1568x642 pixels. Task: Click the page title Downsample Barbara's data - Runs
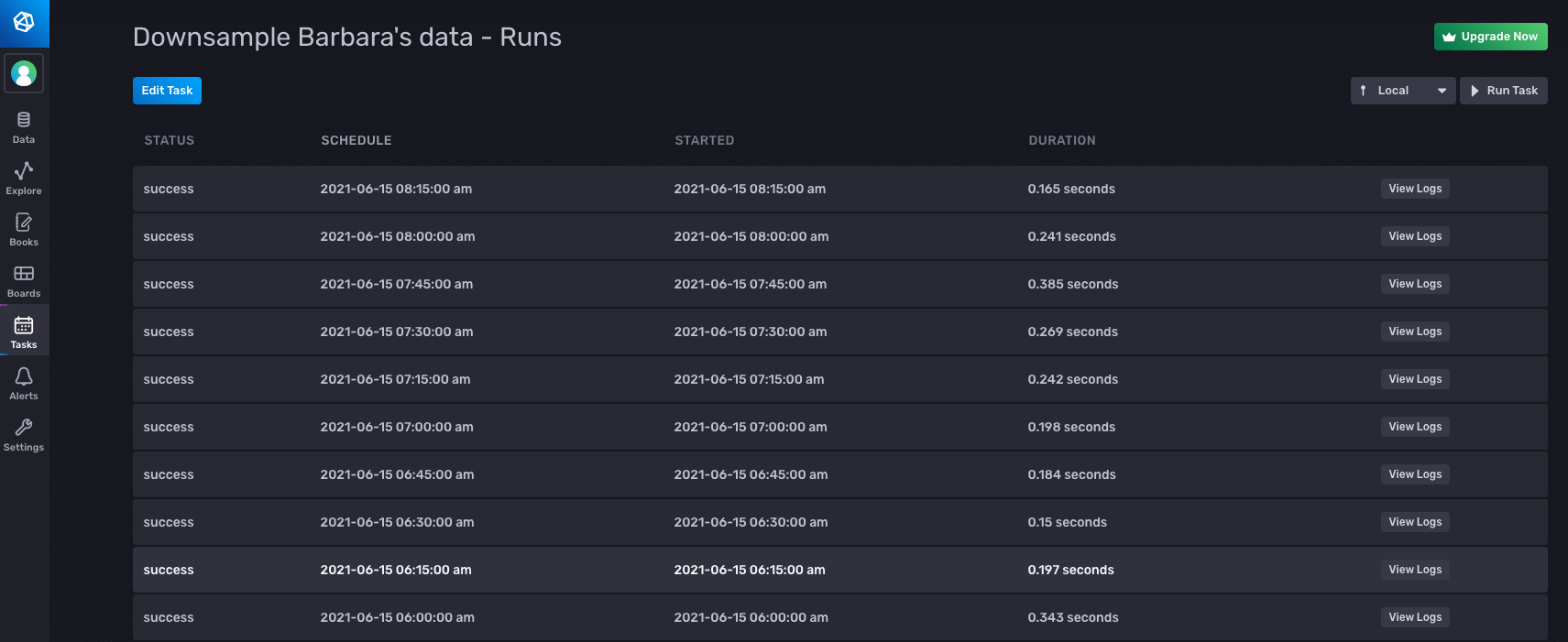coord(347,37)
